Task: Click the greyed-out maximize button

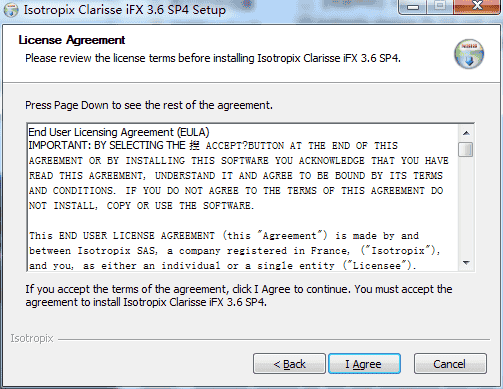Action: 440,6
